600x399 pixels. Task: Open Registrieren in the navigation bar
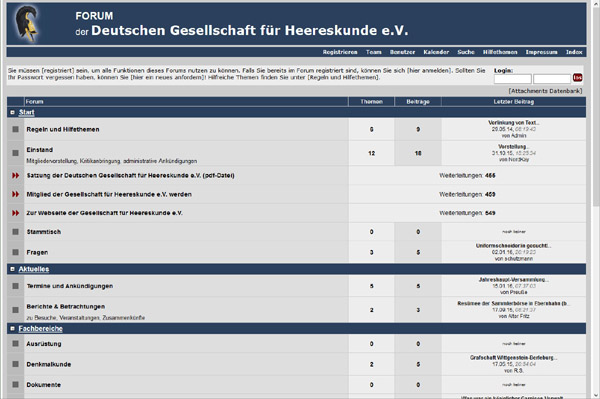click(x=340, y=52)
